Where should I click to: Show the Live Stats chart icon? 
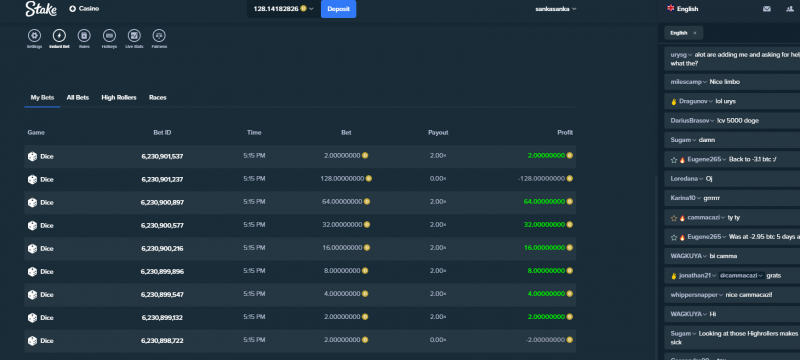[134, 36]
